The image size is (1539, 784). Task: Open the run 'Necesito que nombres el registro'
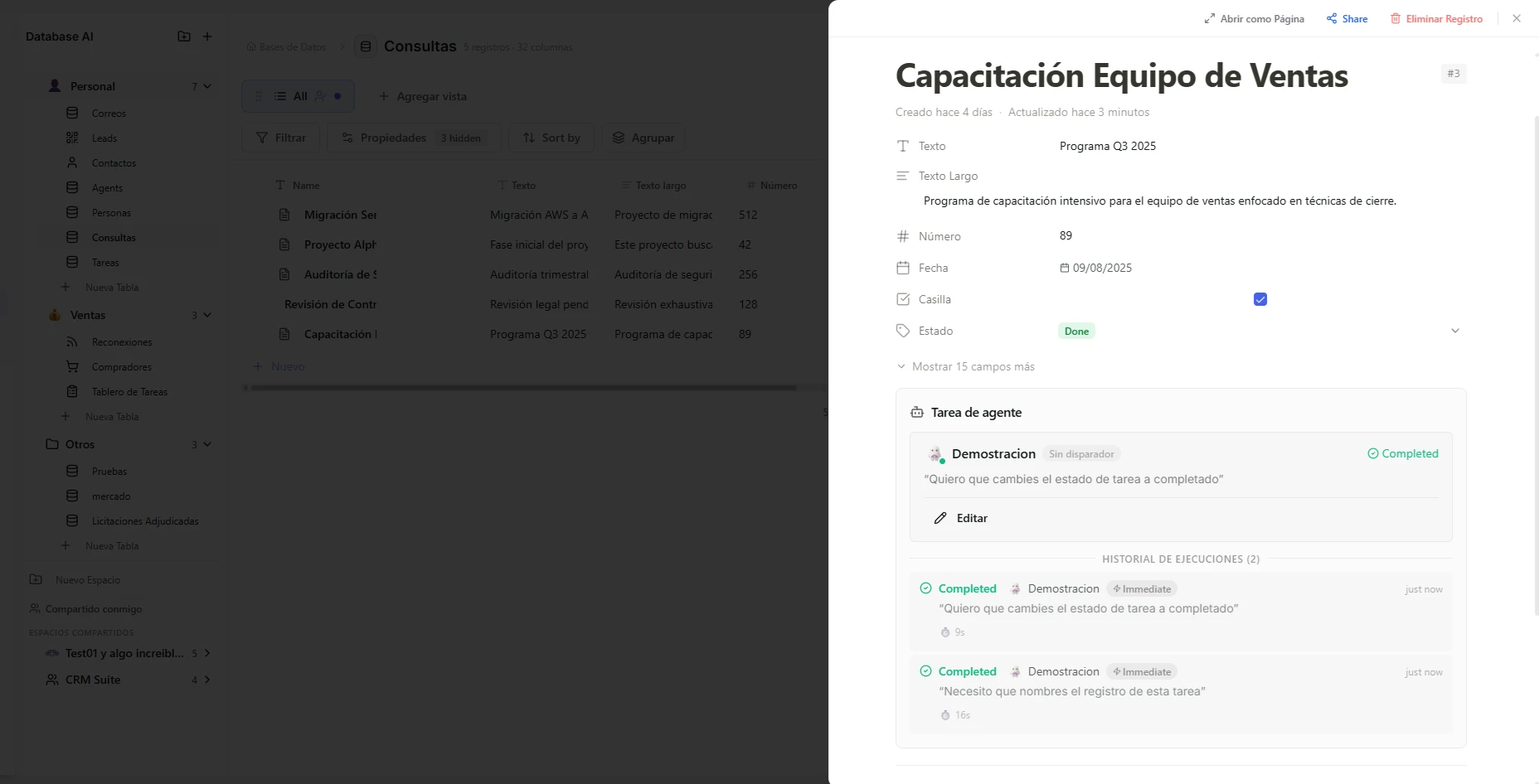point(1181,694)
